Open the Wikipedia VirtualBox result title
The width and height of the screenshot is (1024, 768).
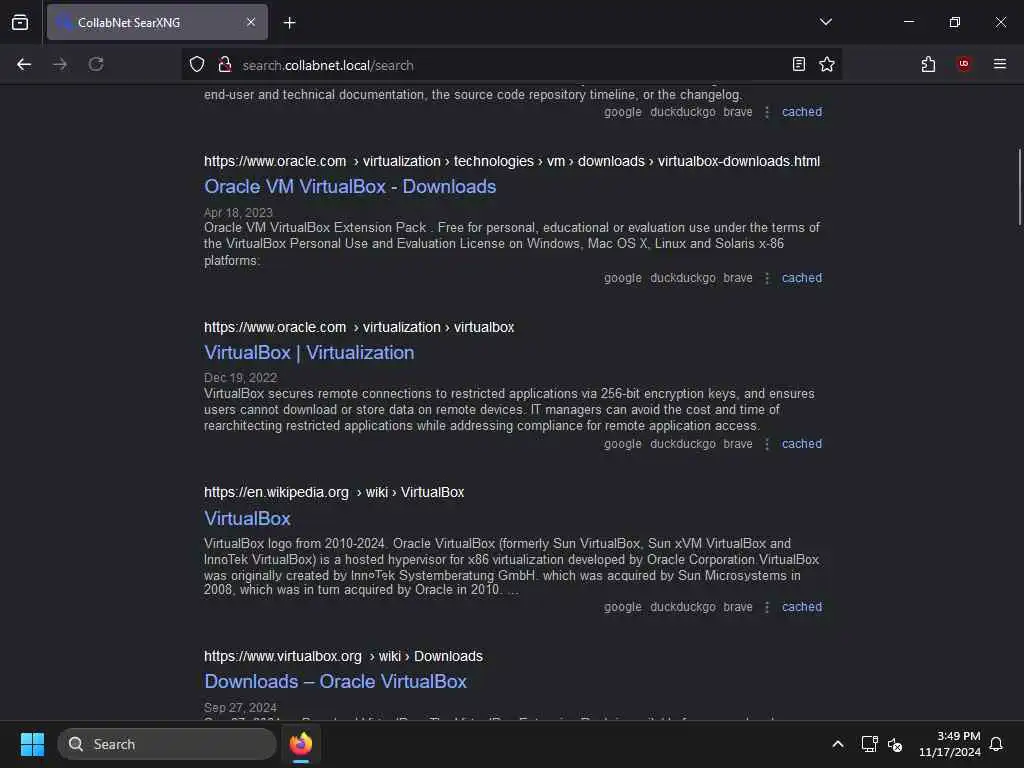[247, 519]
